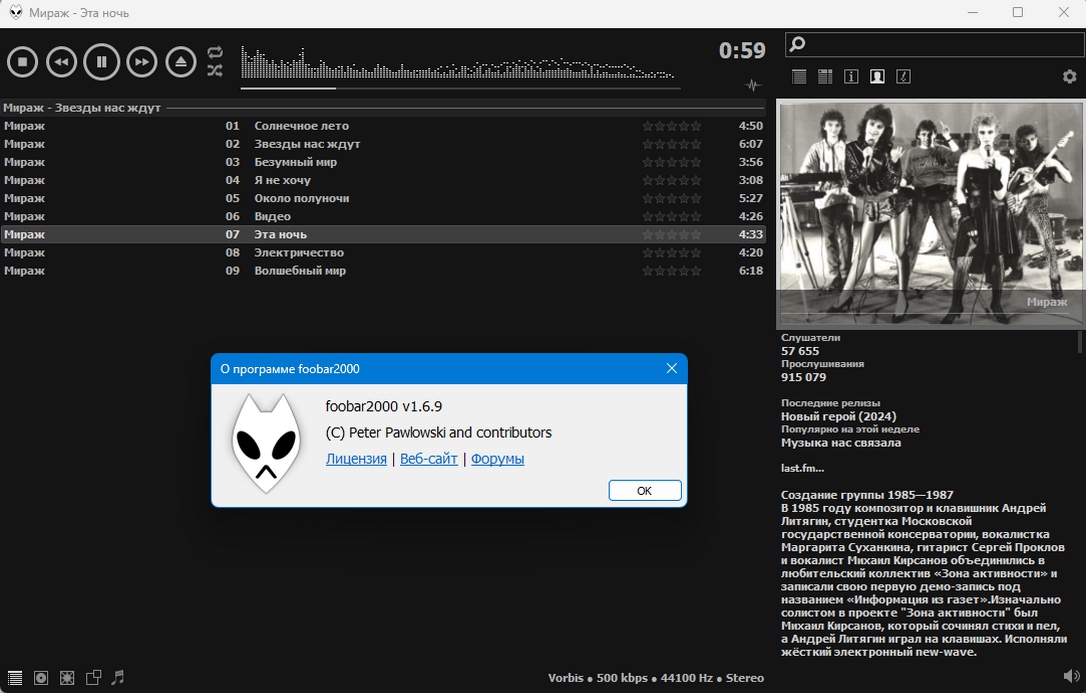1086x693 pixels.
Task: Confirm the dialog with OK
Action: tap(645, 491)
